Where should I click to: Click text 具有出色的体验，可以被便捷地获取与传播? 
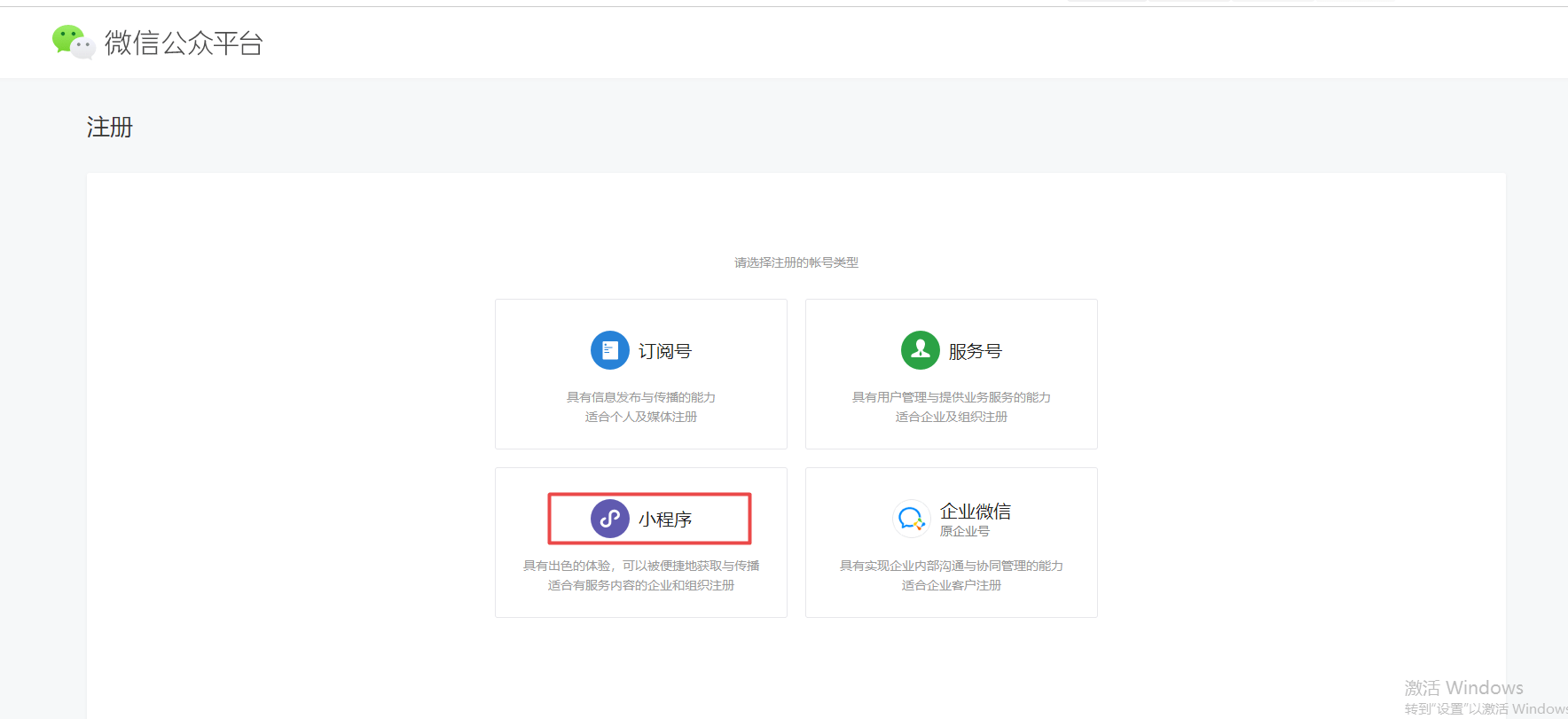(x=641, y=566)
